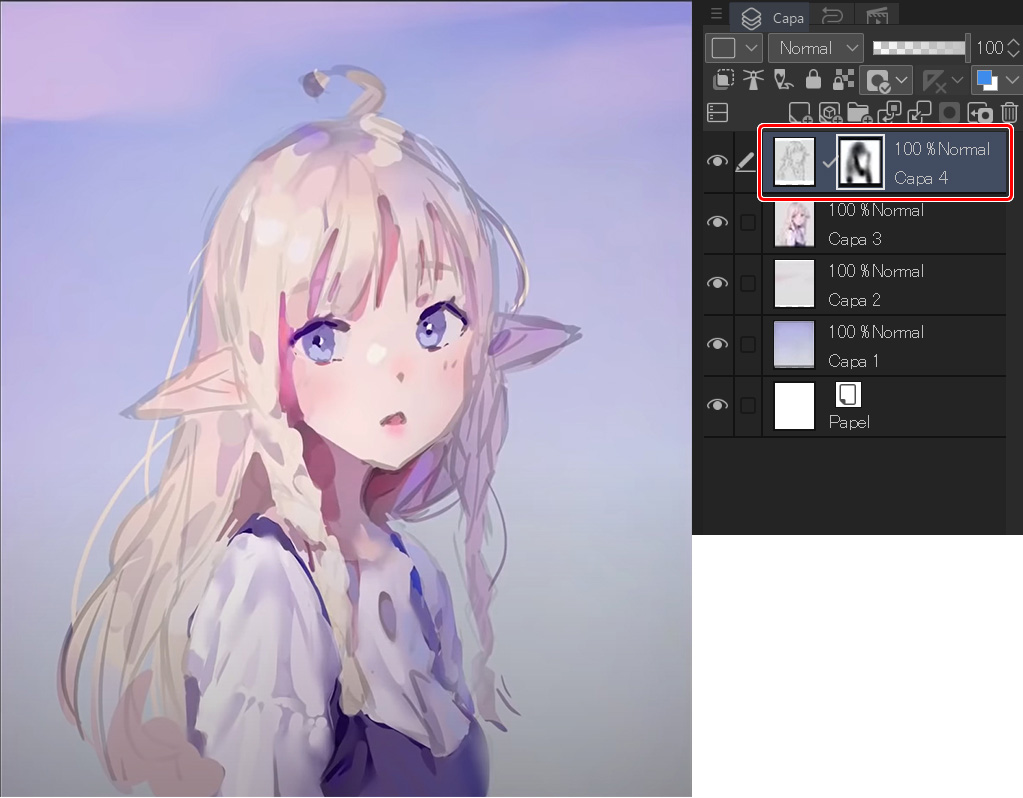Select the Capa 2 layer

pyautogui.click(x=900, y=284)
